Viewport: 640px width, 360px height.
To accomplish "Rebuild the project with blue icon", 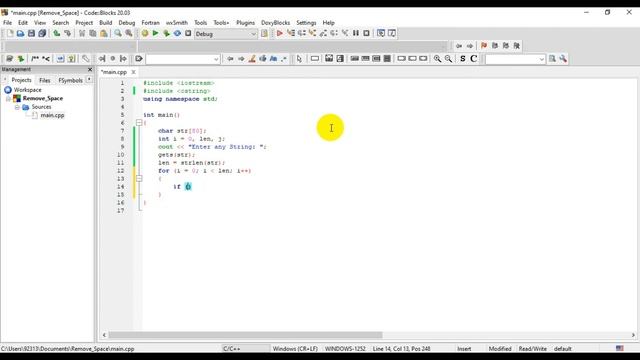I will (x=177, y=33).
